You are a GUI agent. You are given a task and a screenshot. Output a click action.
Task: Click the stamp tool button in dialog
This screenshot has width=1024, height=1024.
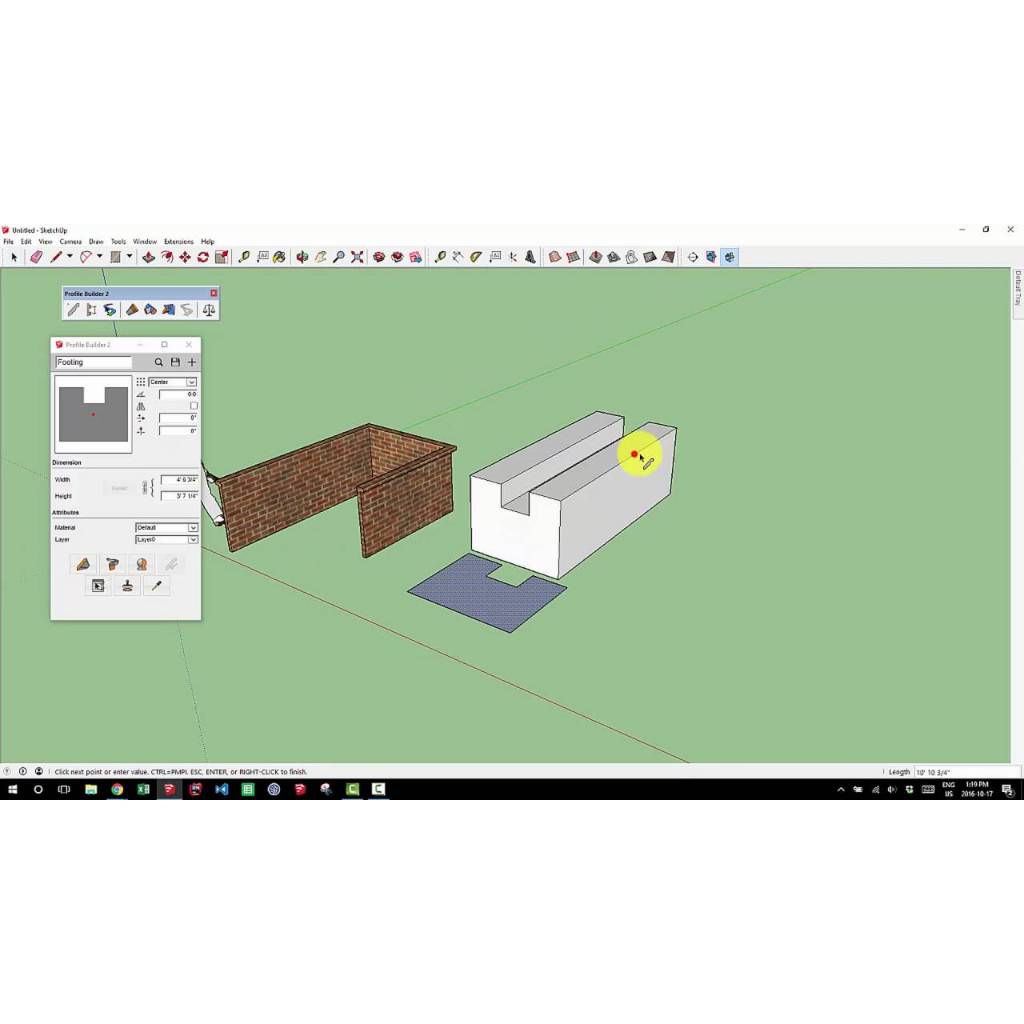coord(127,586)
